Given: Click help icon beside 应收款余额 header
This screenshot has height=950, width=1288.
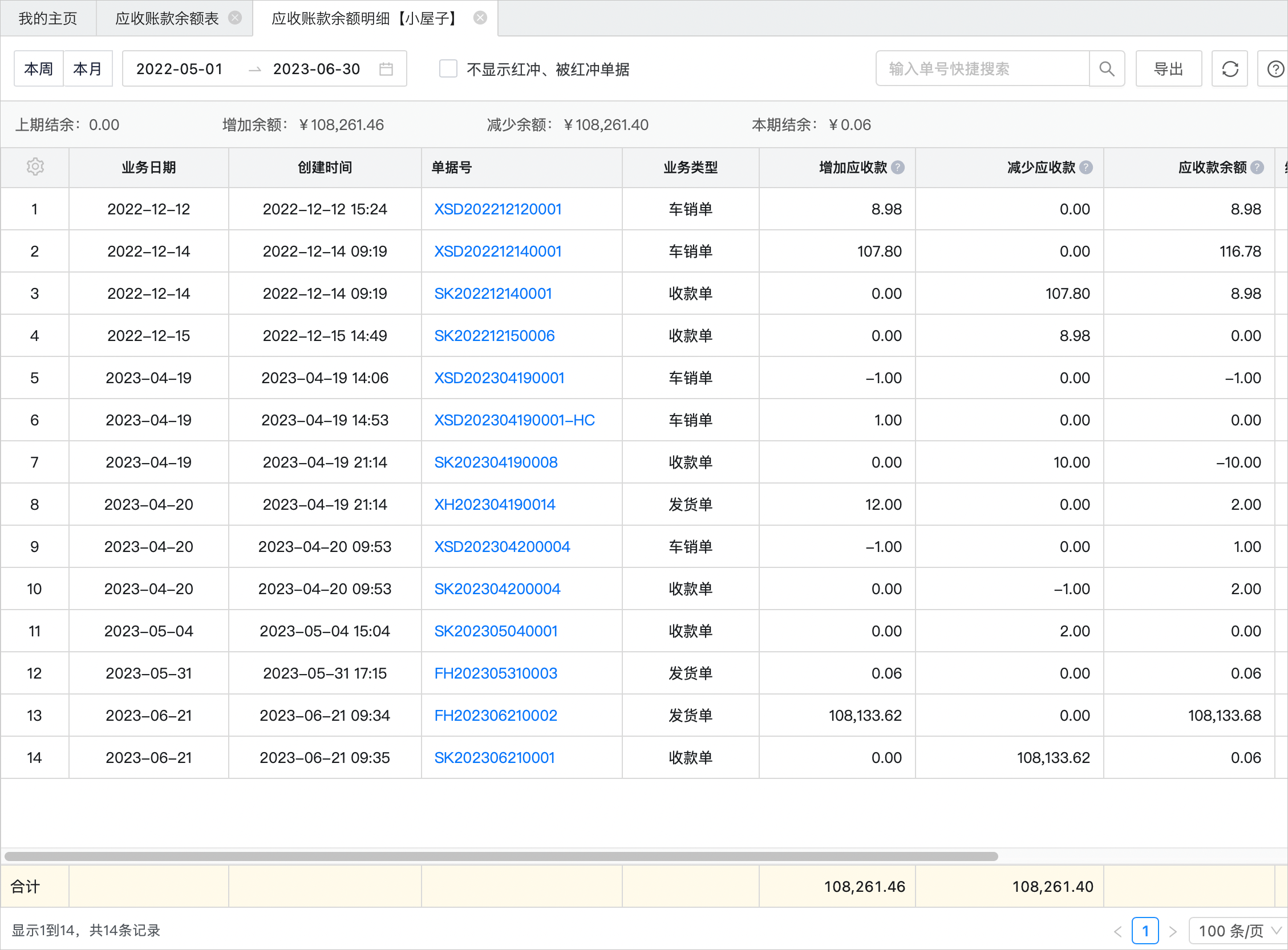Looking at the screenshot, I should click(1257, 167).
